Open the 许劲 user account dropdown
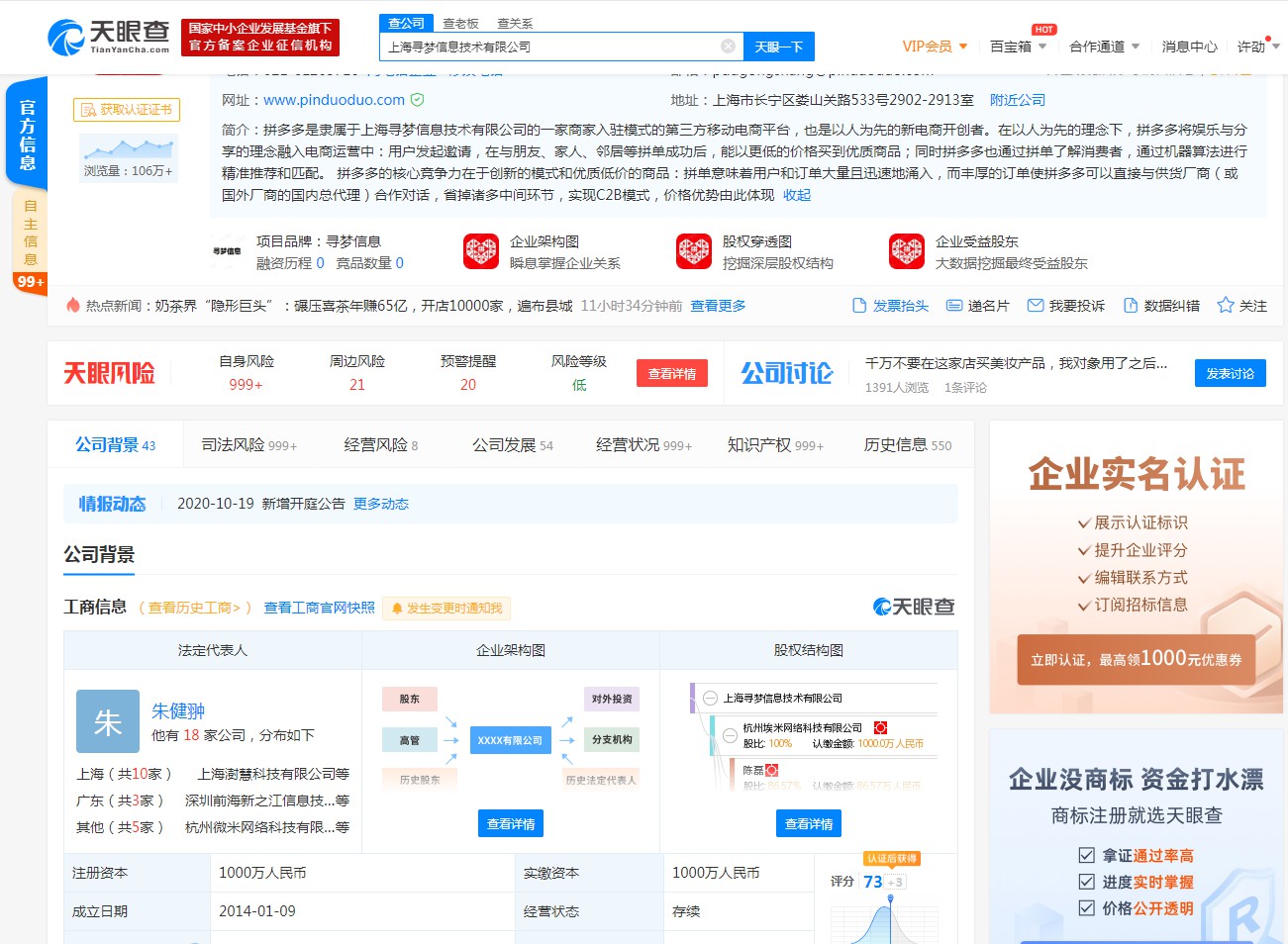The height and width of the screenshot is (944, 1288). coord(1258,47)
